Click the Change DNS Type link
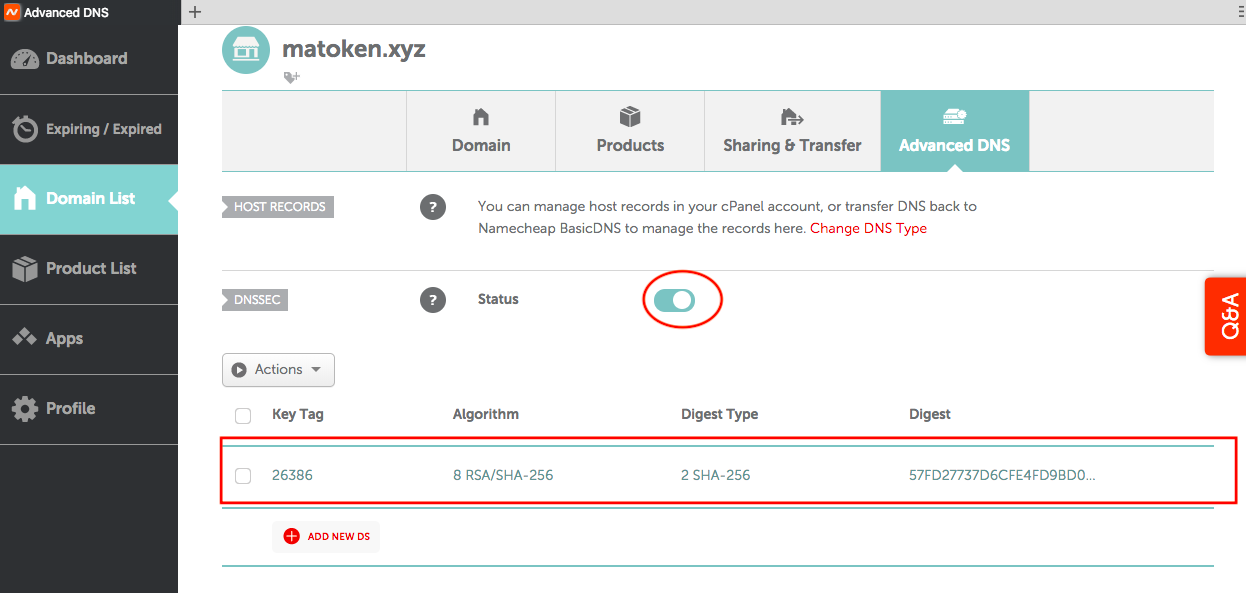 tap(868, 228)
